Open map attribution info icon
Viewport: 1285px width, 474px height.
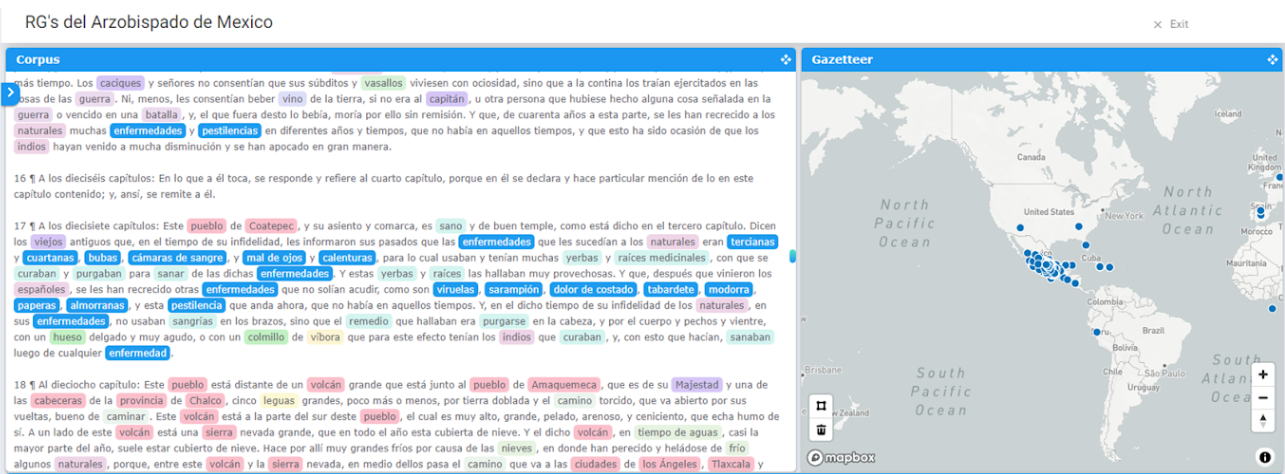[1264, 457]
